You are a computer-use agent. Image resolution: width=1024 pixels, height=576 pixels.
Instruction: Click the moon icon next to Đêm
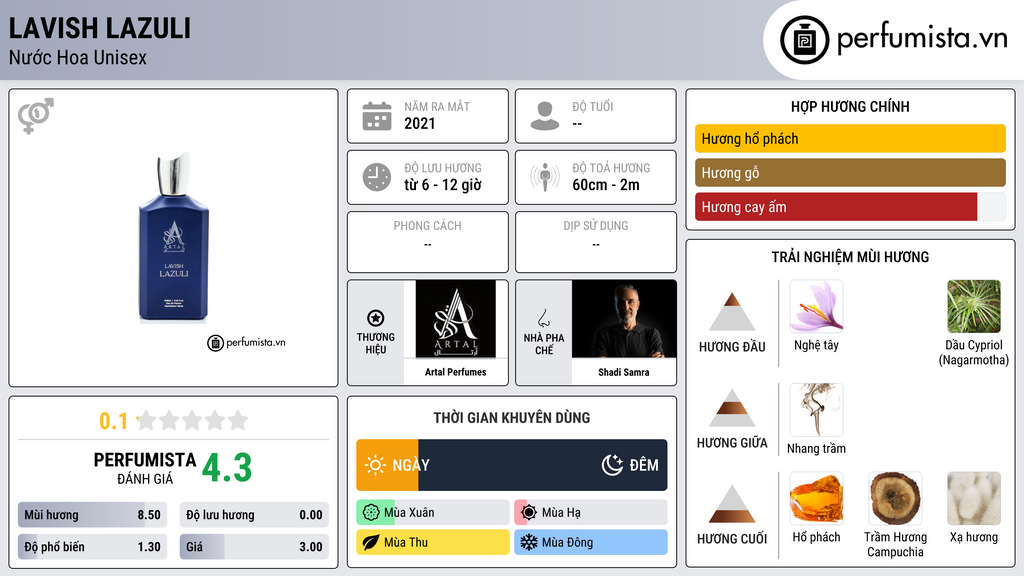pos(612,465)
